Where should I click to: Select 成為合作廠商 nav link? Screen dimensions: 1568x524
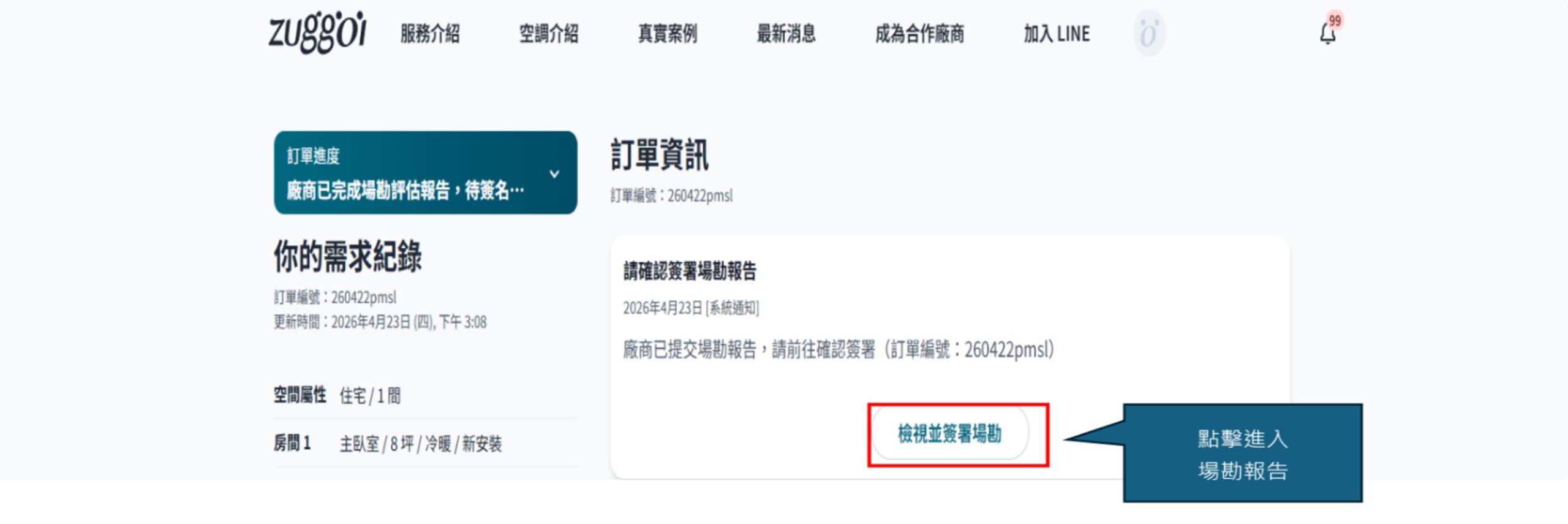tap(920, 34)
